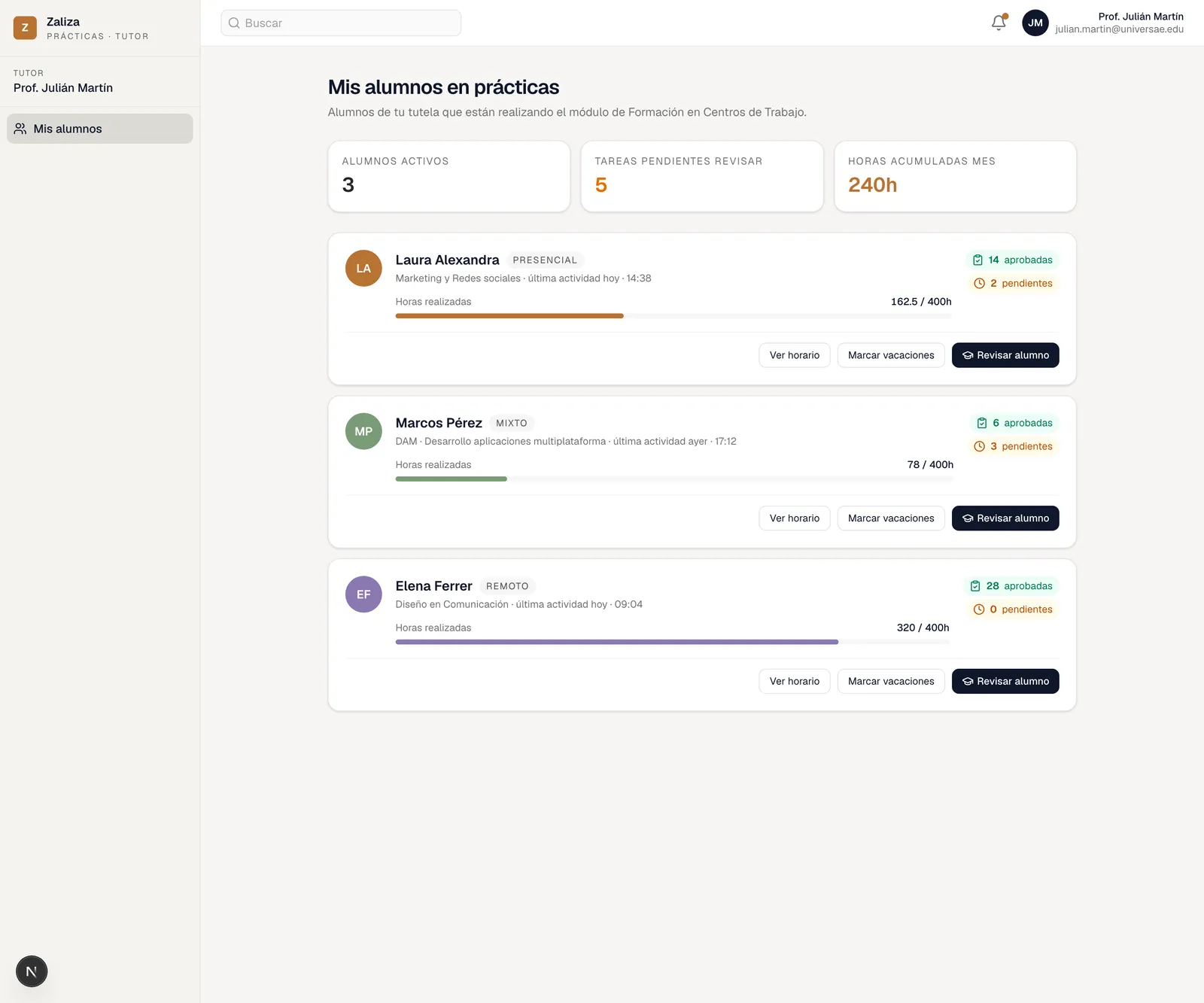The width and height of the screenshot is (1204, 1003).
Task: Open the Next.js dev tools badge
Action: click(x=32, y=971)
